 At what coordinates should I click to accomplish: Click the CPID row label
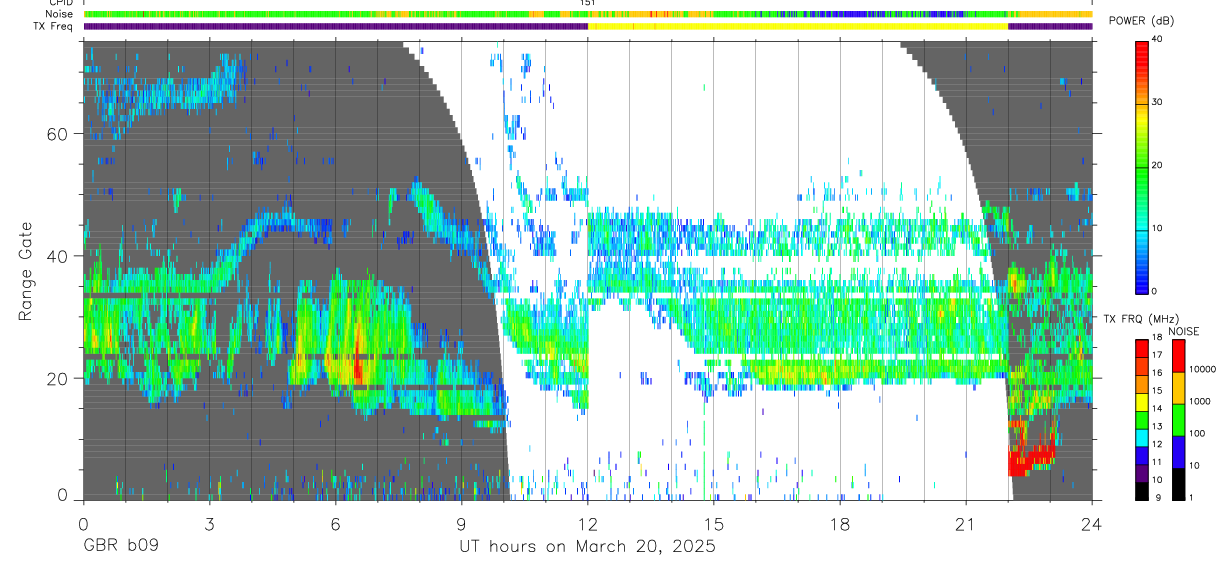pos(60,3)
